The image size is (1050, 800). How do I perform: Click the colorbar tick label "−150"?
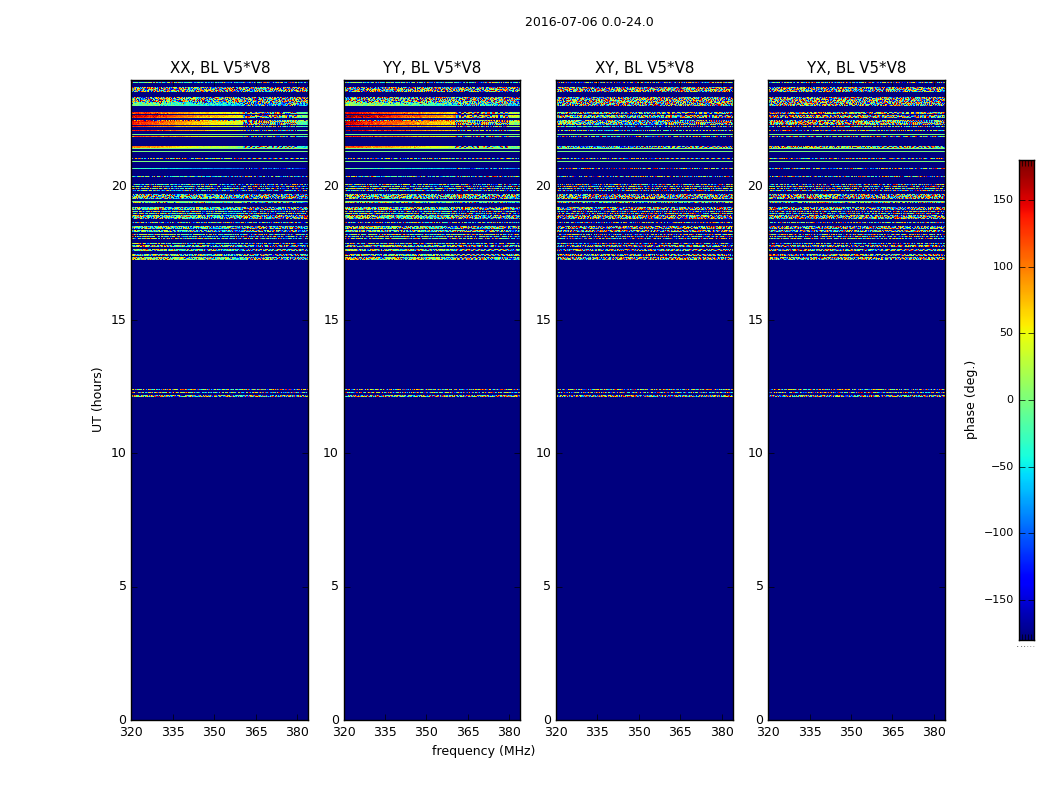(x=999, y=600)
